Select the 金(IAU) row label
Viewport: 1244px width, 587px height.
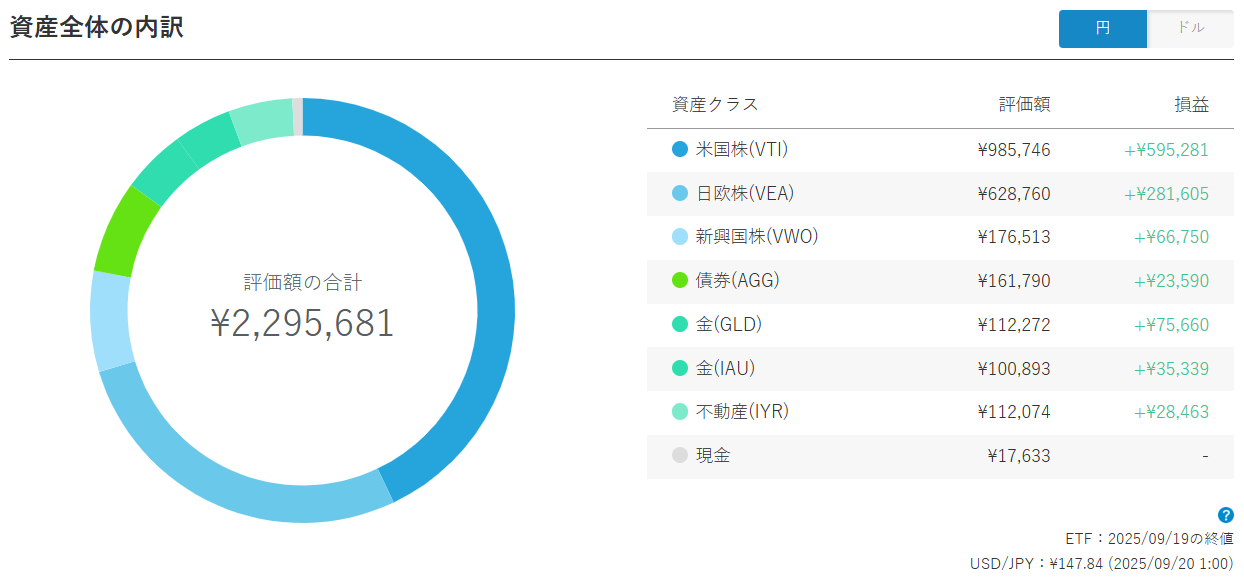point(725,368)
